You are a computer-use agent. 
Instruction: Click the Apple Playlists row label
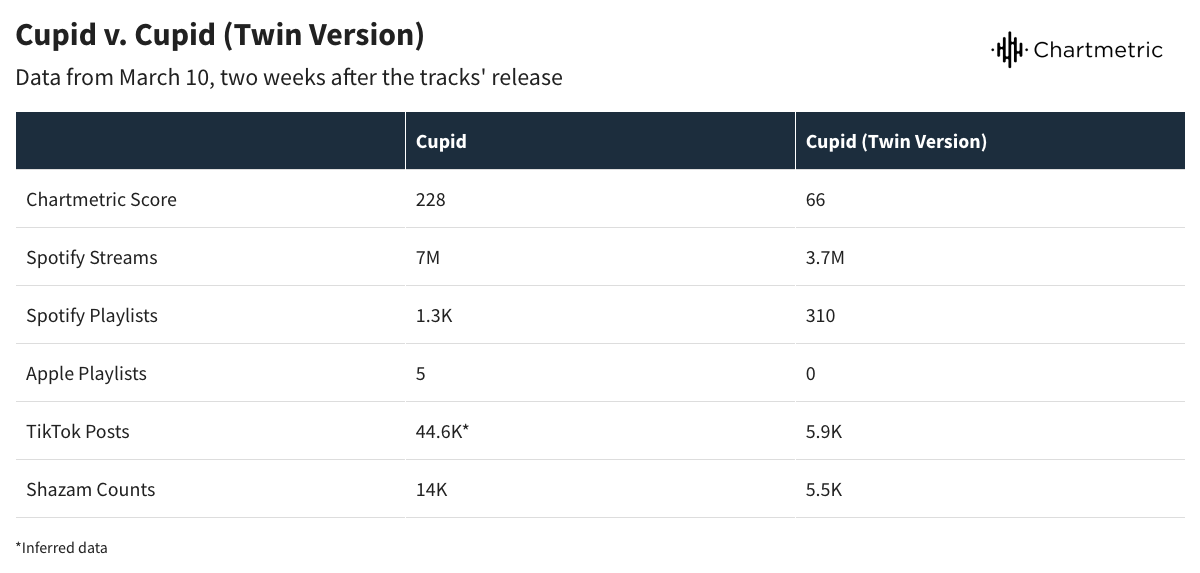pos(86,373)
